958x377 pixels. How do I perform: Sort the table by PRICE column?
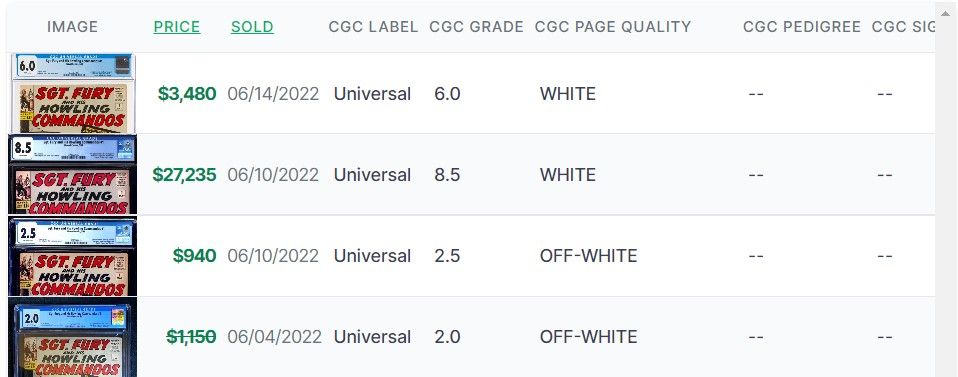177,27
